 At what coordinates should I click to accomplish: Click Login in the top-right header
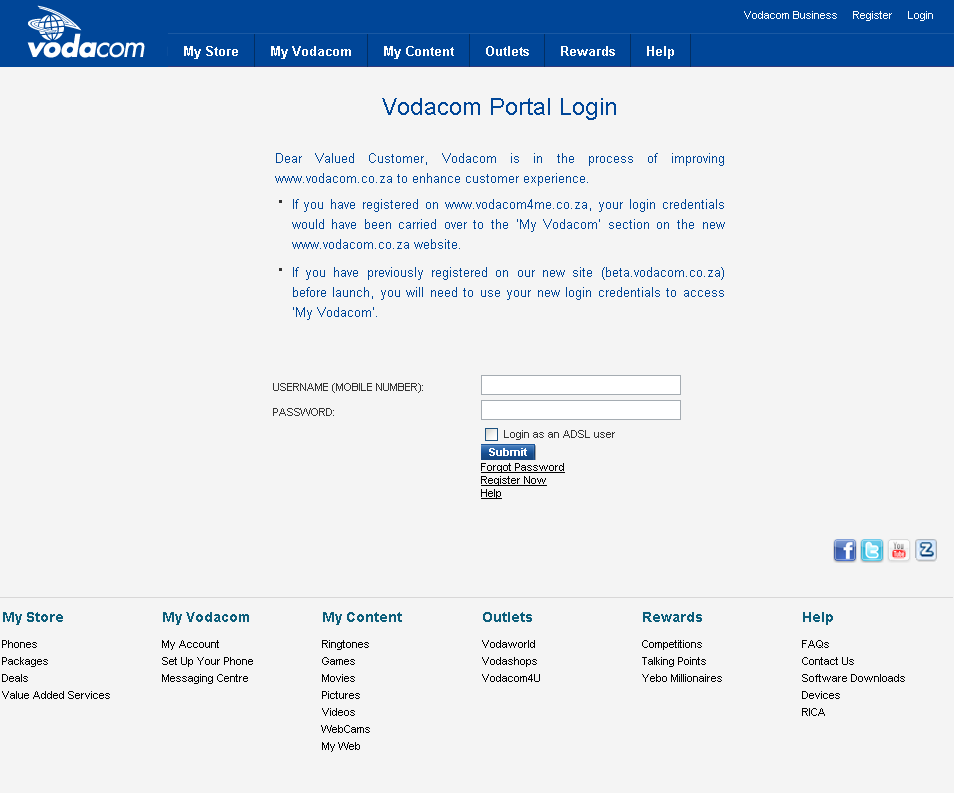920,15
